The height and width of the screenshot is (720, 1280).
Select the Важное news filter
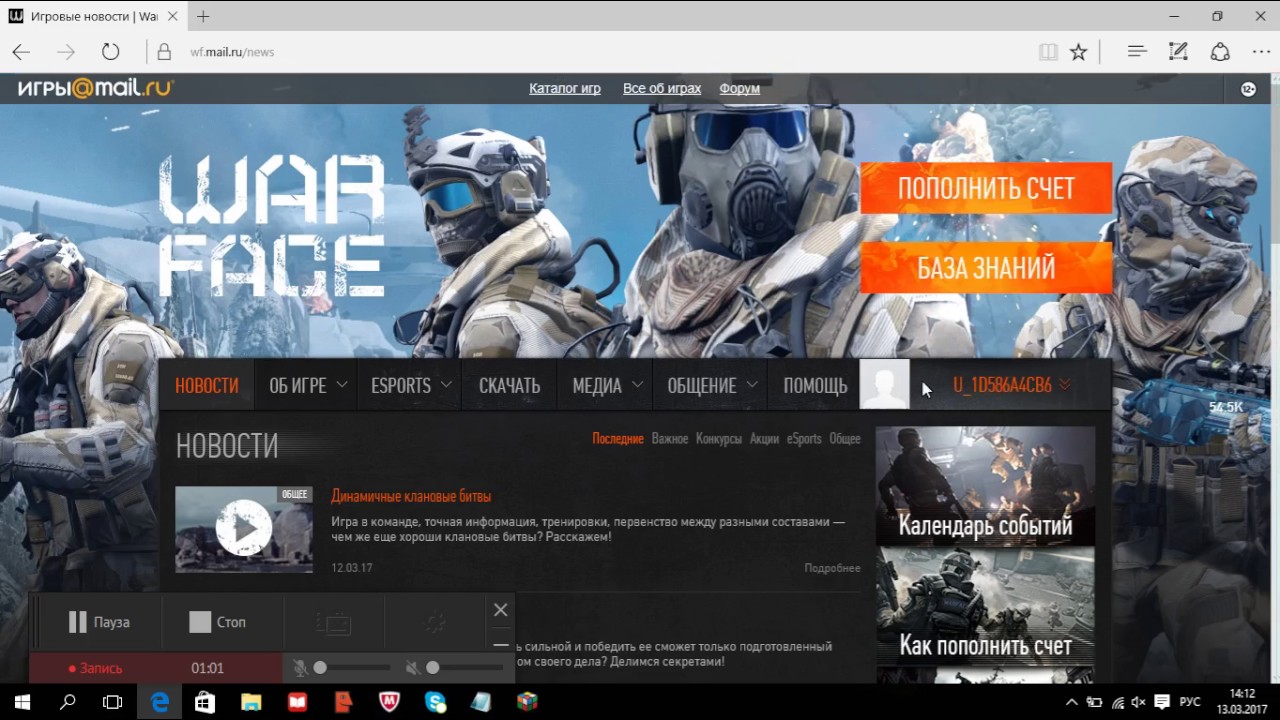(670, 439)
